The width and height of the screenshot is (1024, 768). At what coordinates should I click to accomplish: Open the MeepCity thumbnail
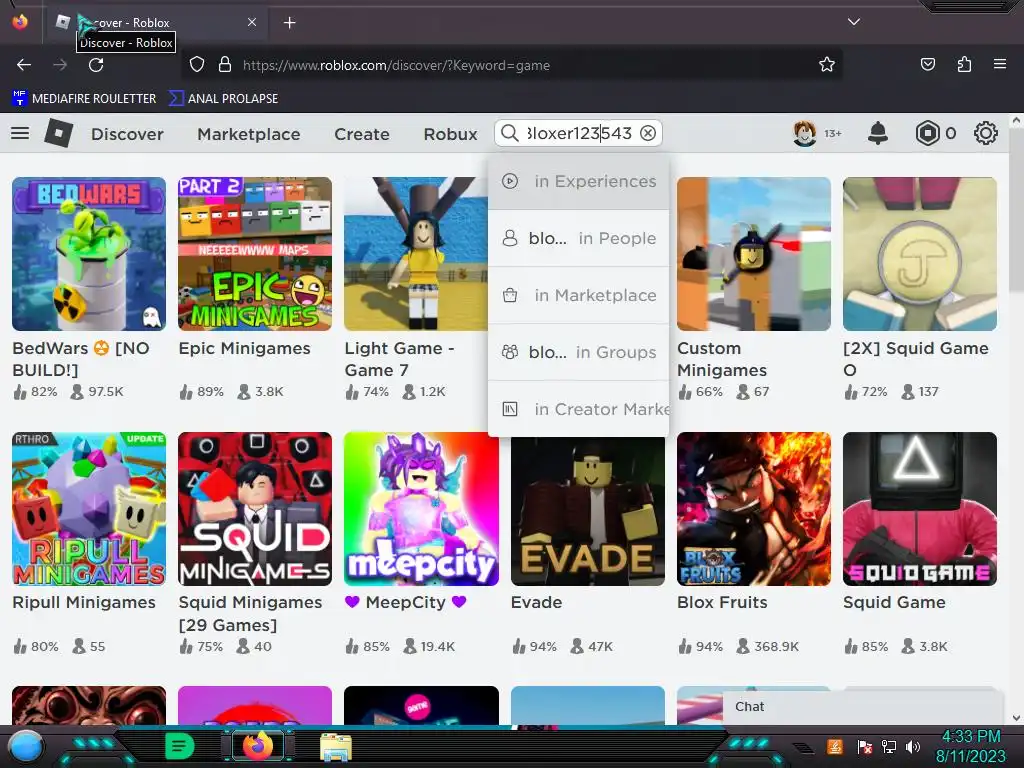tap(421, 509)
